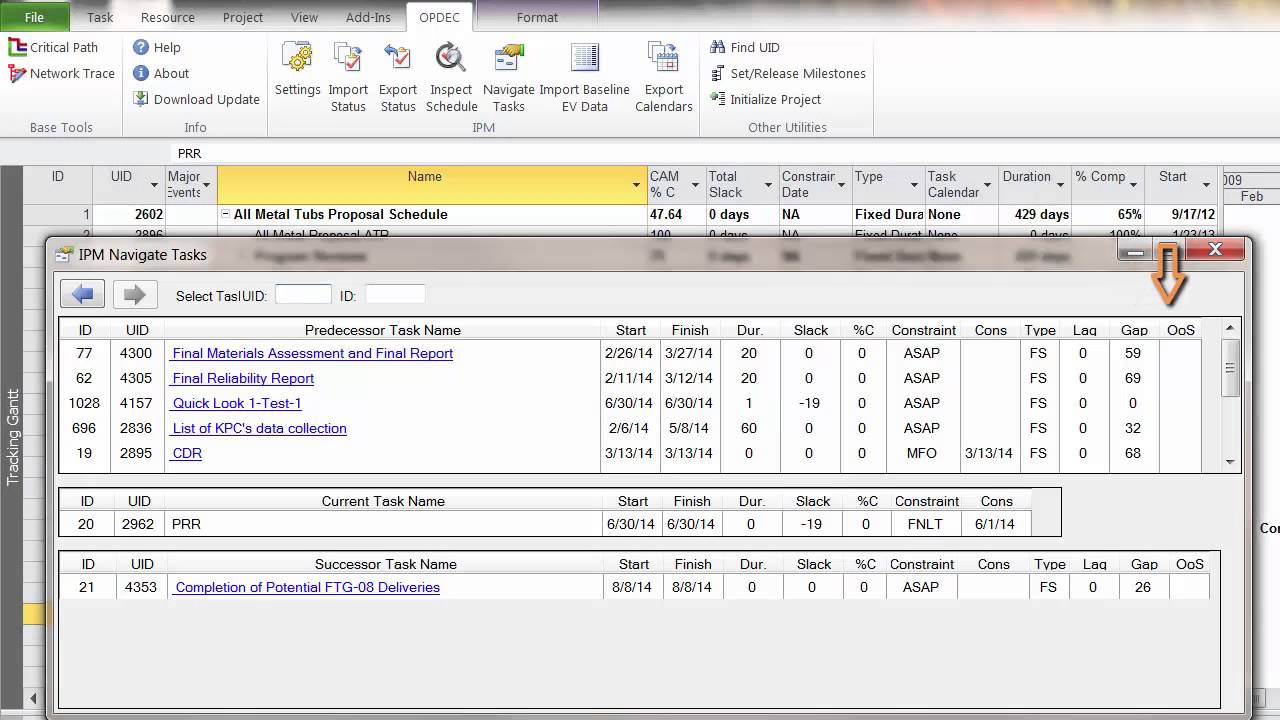
Task: Click the predecessor list scroll down arrow
Action: pos(1232,461)
